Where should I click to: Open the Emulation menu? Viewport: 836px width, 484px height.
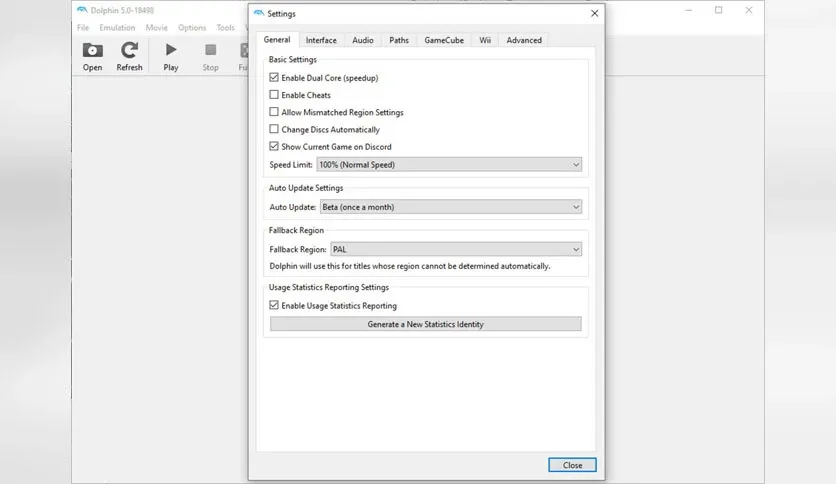117,28
